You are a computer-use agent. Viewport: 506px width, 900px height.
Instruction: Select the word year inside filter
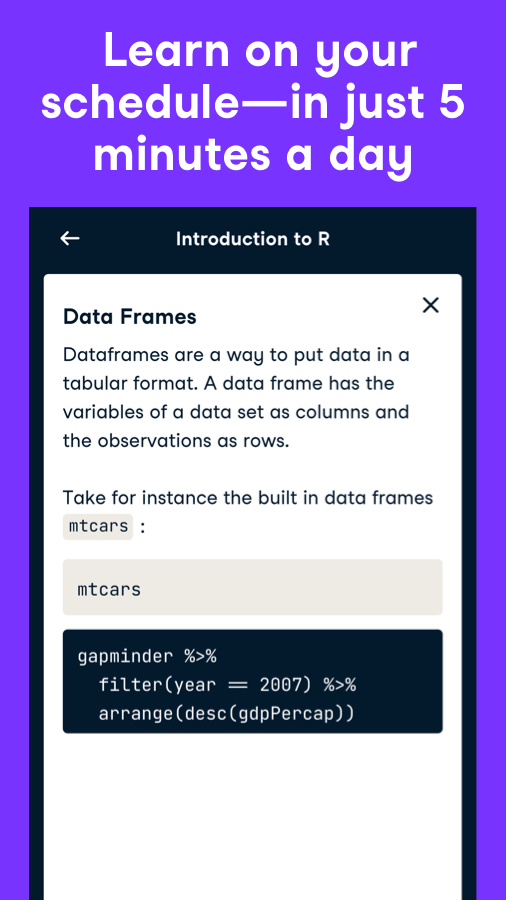click(195, 685)
